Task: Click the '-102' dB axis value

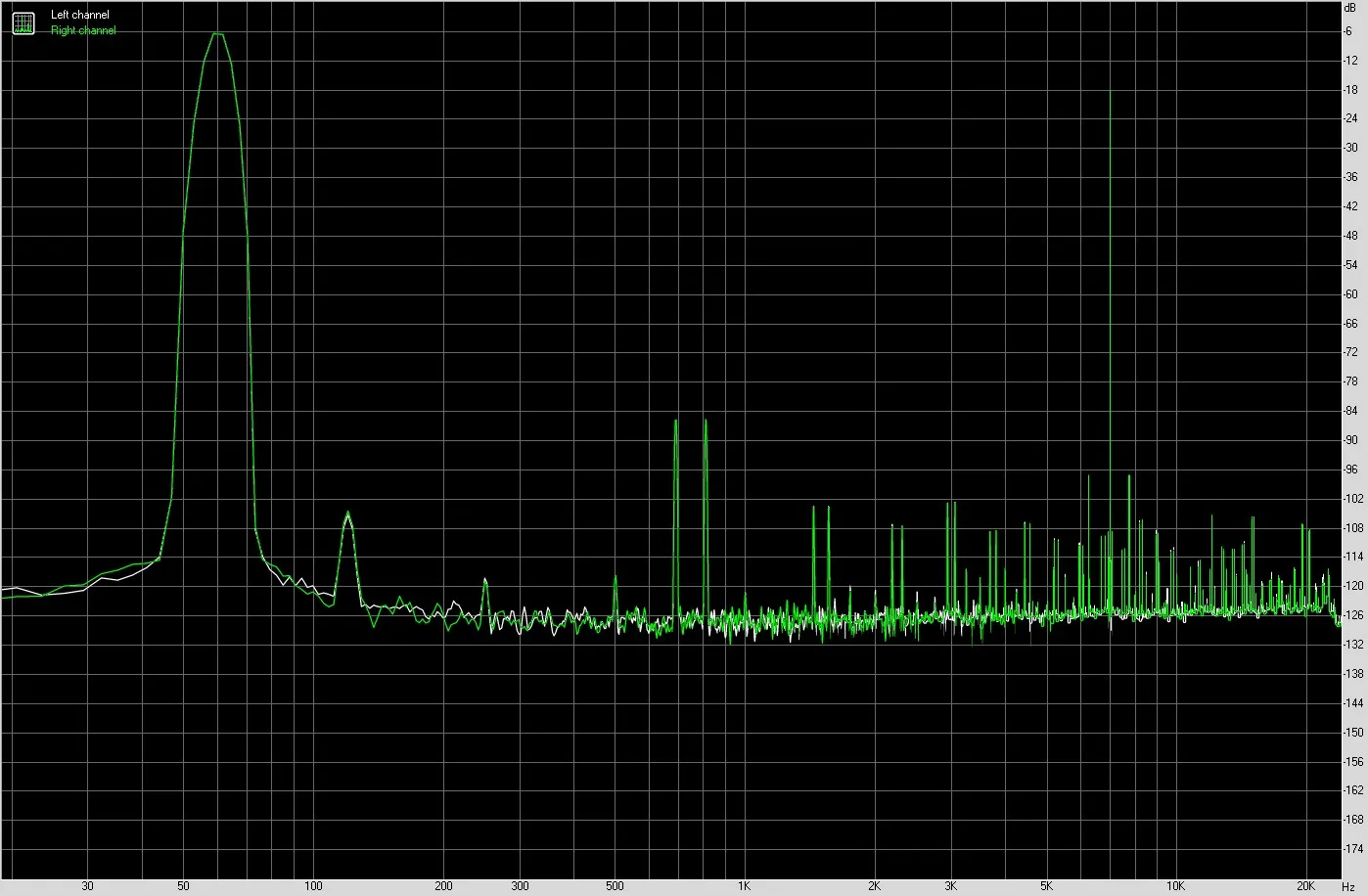Action: click(1354, 499)
